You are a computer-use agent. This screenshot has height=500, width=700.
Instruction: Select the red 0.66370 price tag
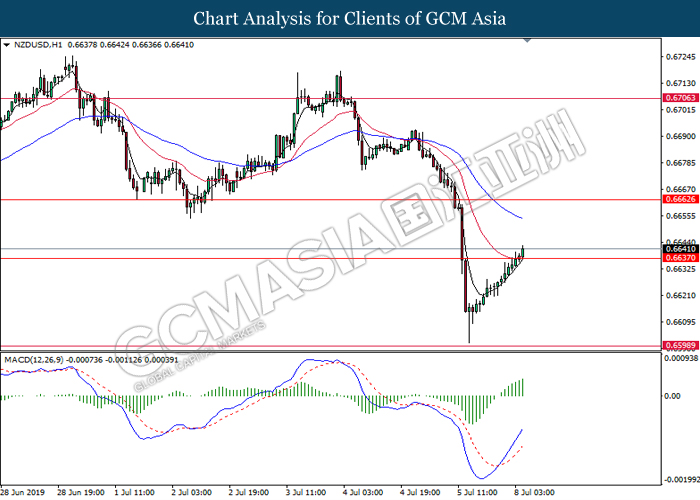(678, 259)
